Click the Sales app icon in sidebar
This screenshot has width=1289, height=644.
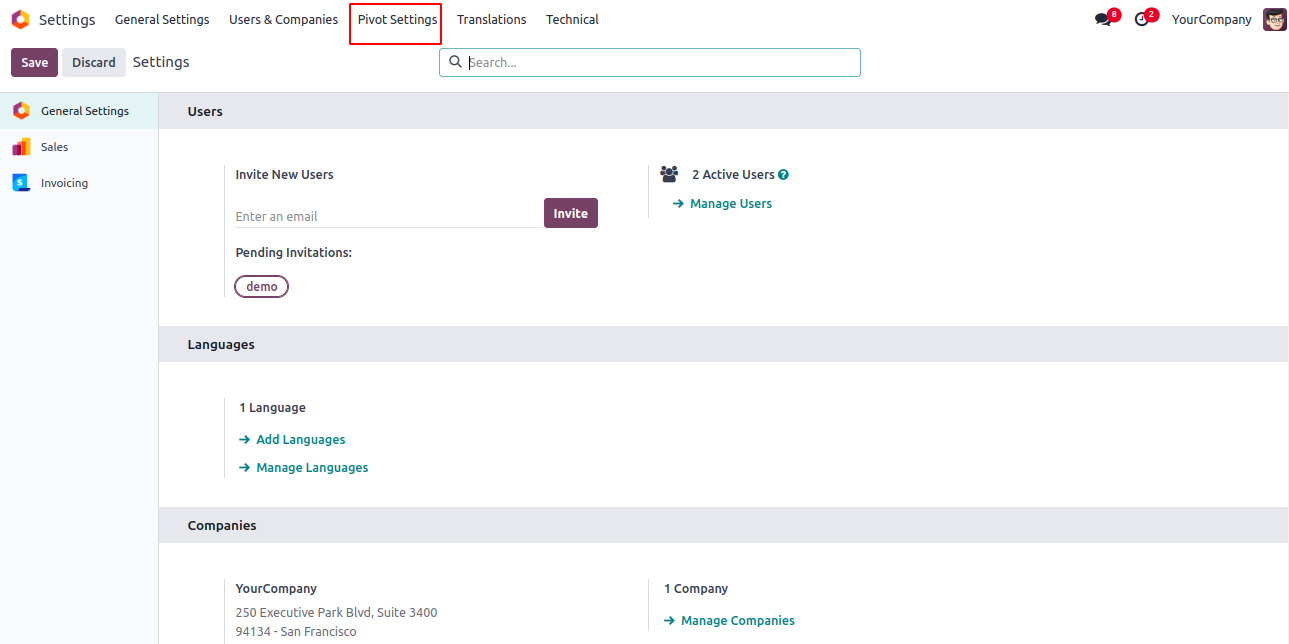pyautogui.click(x=21, y=147)
